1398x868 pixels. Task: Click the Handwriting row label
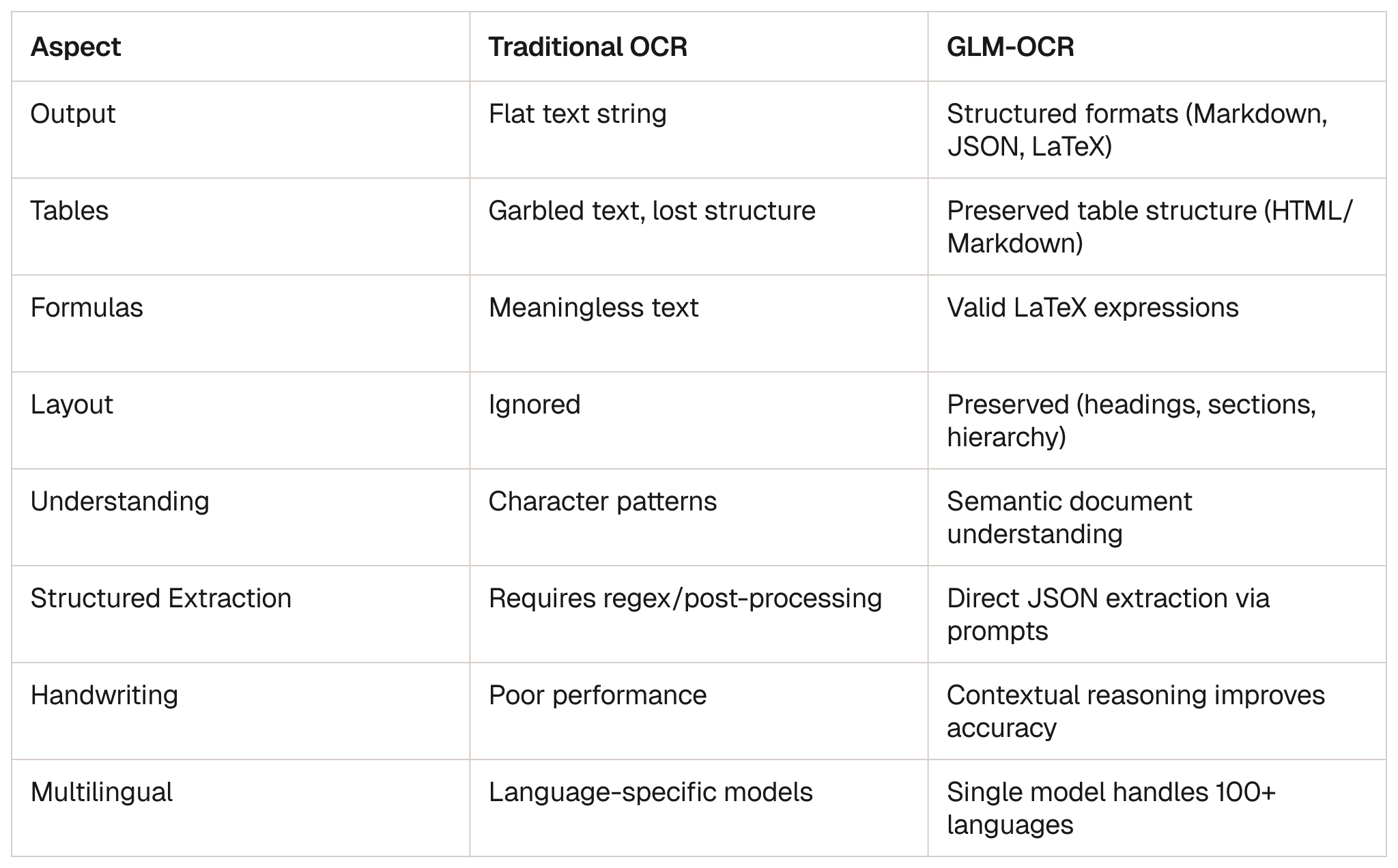tap(104, 695)
